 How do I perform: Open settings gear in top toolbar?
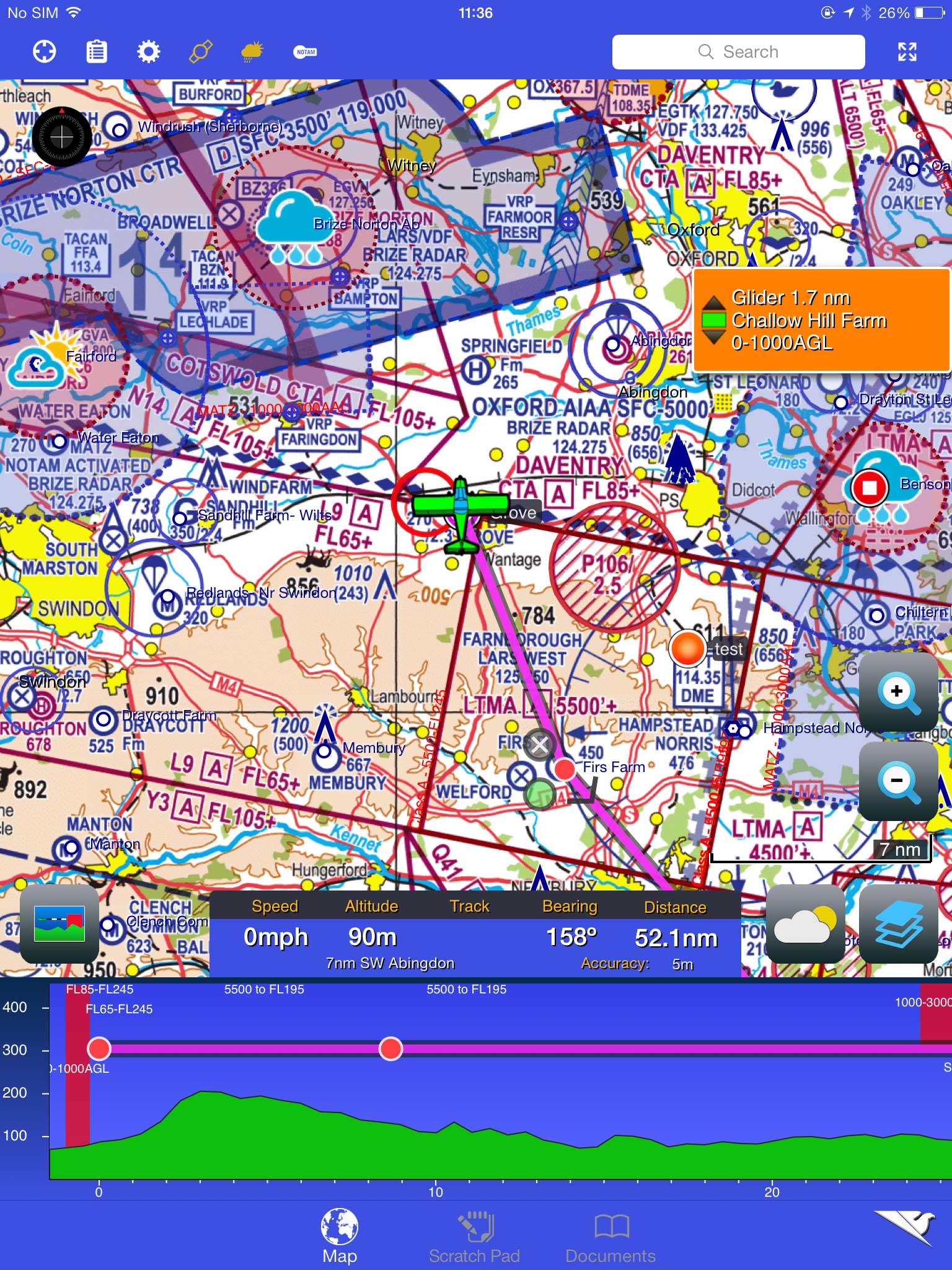[148, 51]
